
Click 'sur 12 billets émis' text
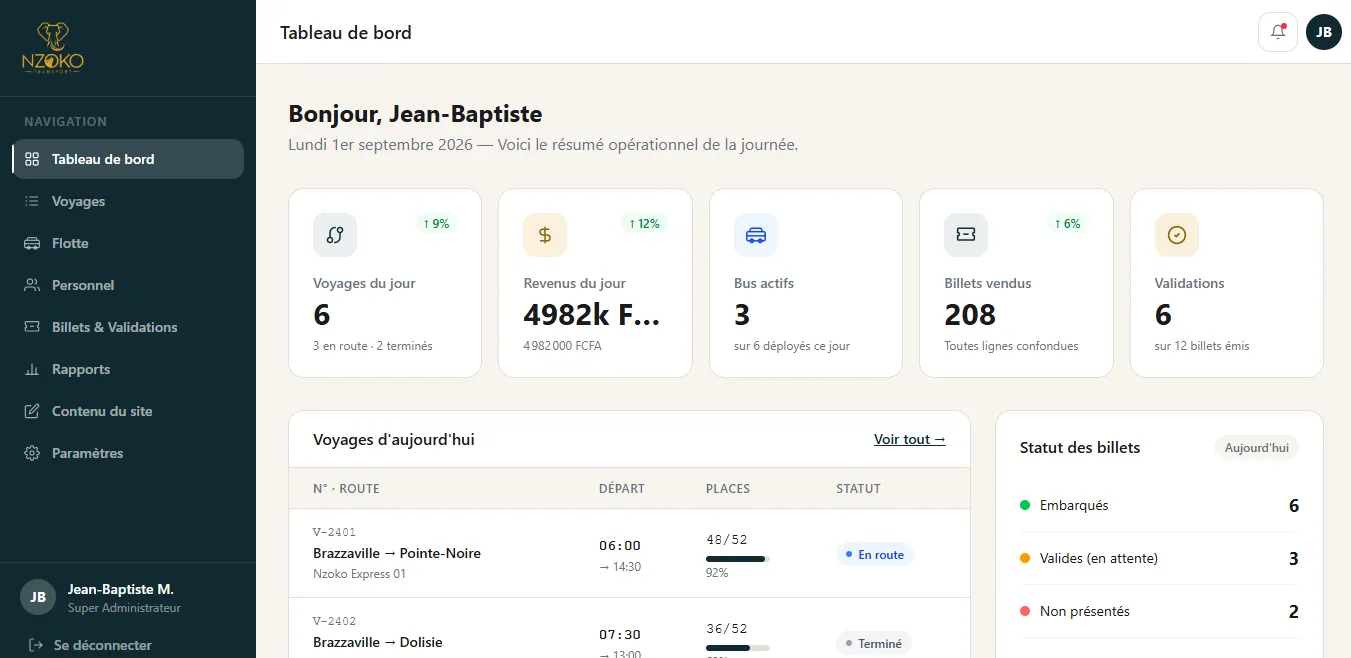(1202, 346)
